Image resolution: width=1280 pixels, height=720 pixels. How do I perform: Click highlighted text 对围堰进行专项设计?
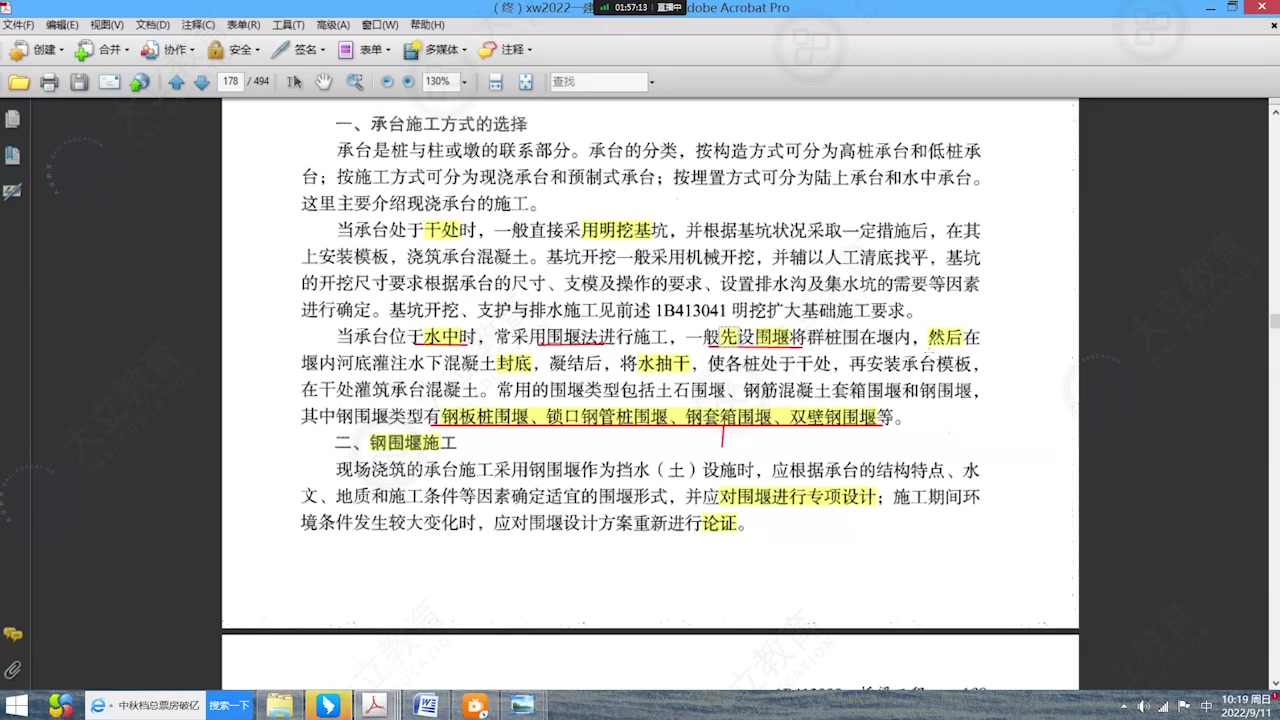(798, 496)
